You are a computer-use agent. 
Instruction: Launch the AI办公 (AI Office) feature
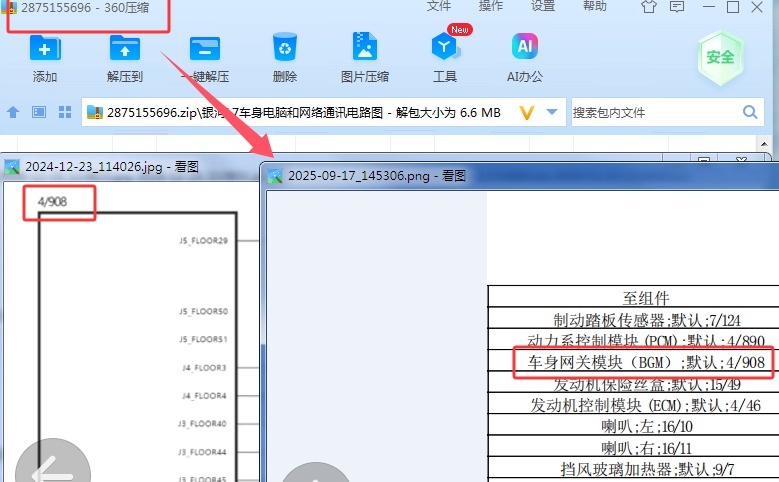[525, 46]
